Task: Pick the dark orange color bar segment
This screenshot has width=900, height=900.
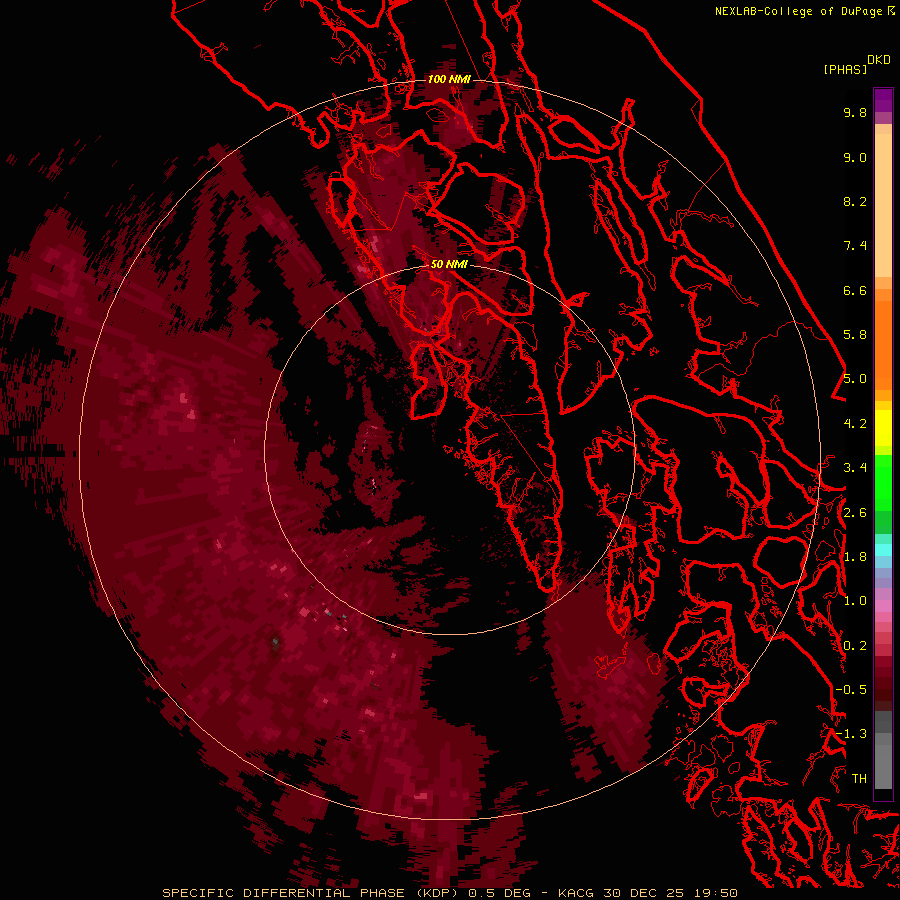Action: (883, 344)
